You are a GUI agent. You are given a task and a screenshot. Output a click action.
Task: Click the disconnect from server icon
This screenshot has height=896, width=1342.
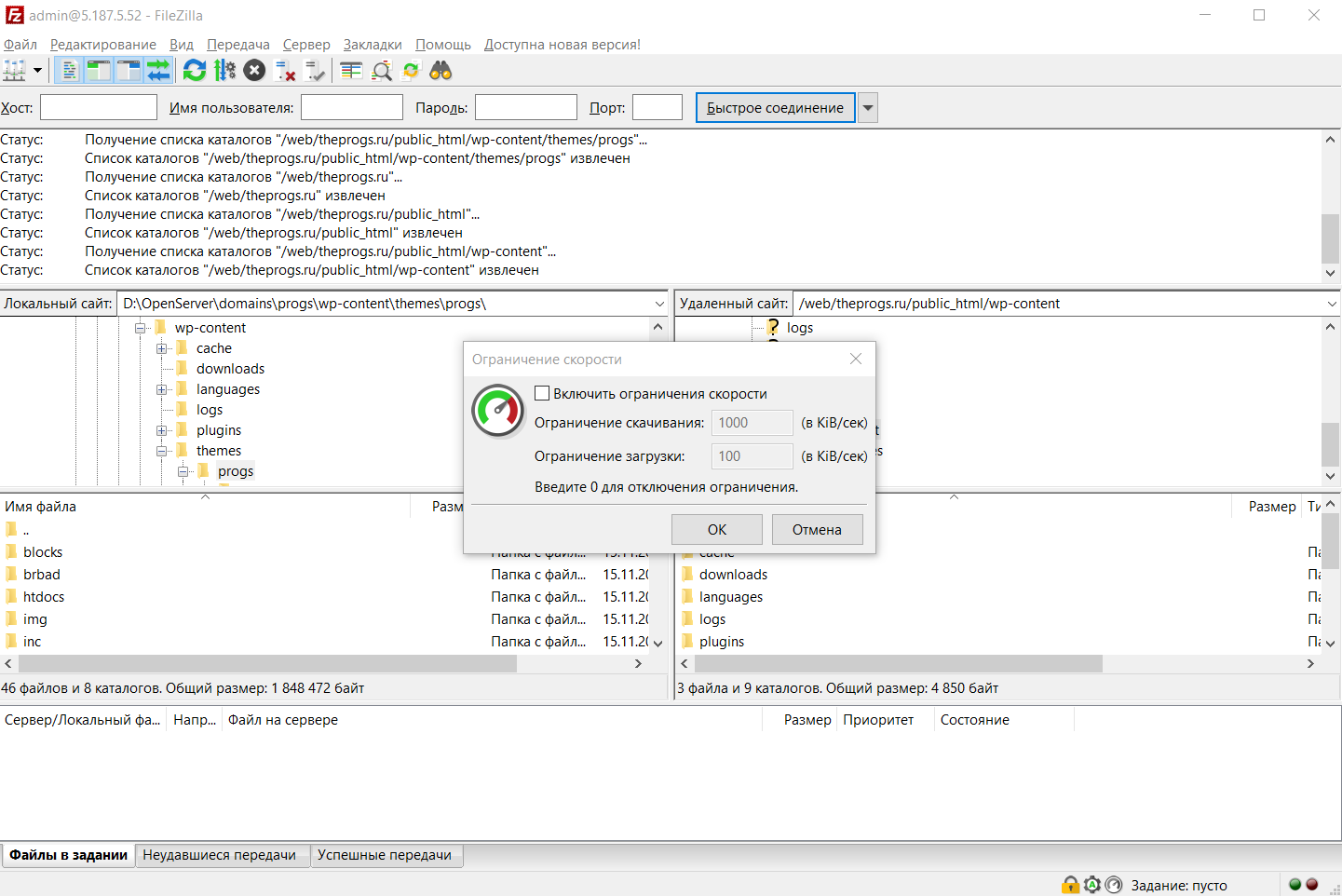pyautogui.click(x=286, y=71)
